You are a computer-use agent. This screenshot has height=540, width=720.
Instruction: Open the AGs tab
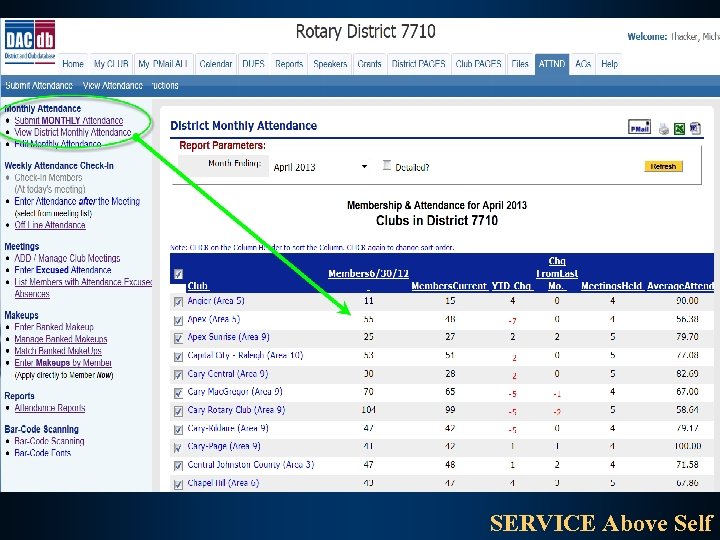point(583,64)
